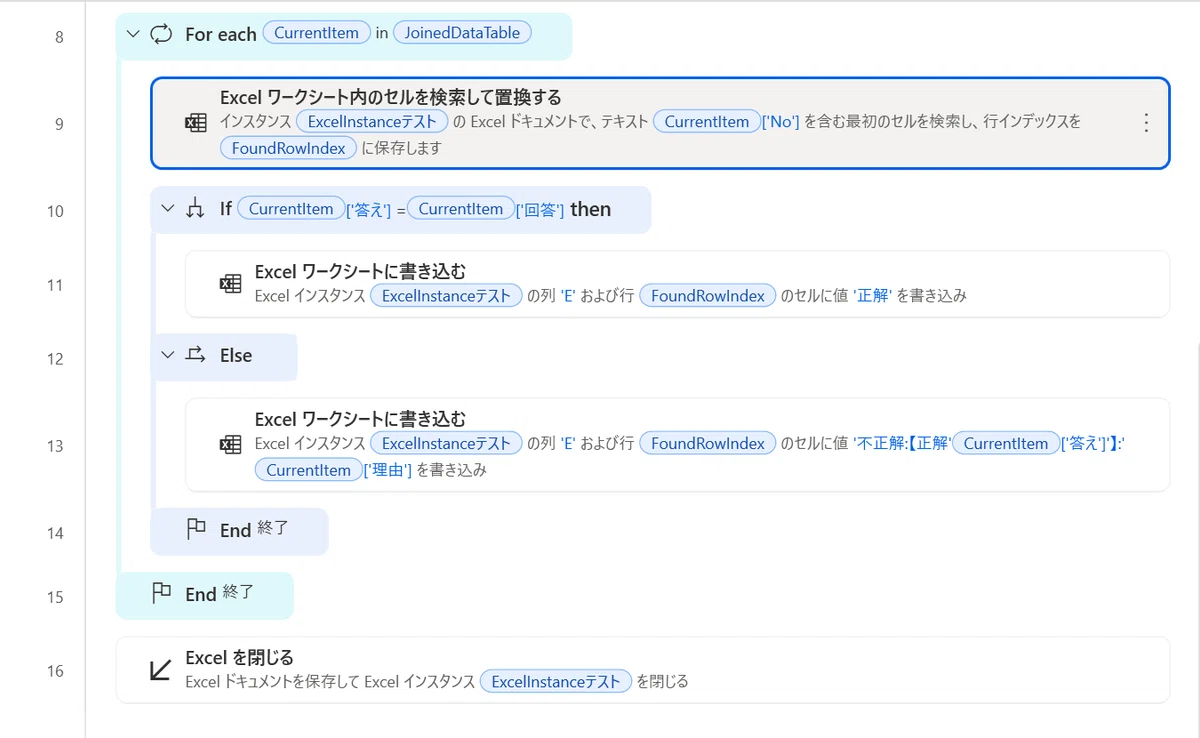Click the Else branch icon
The height and width of the screenshot is (738, 1200).
[x=195, y=355]
